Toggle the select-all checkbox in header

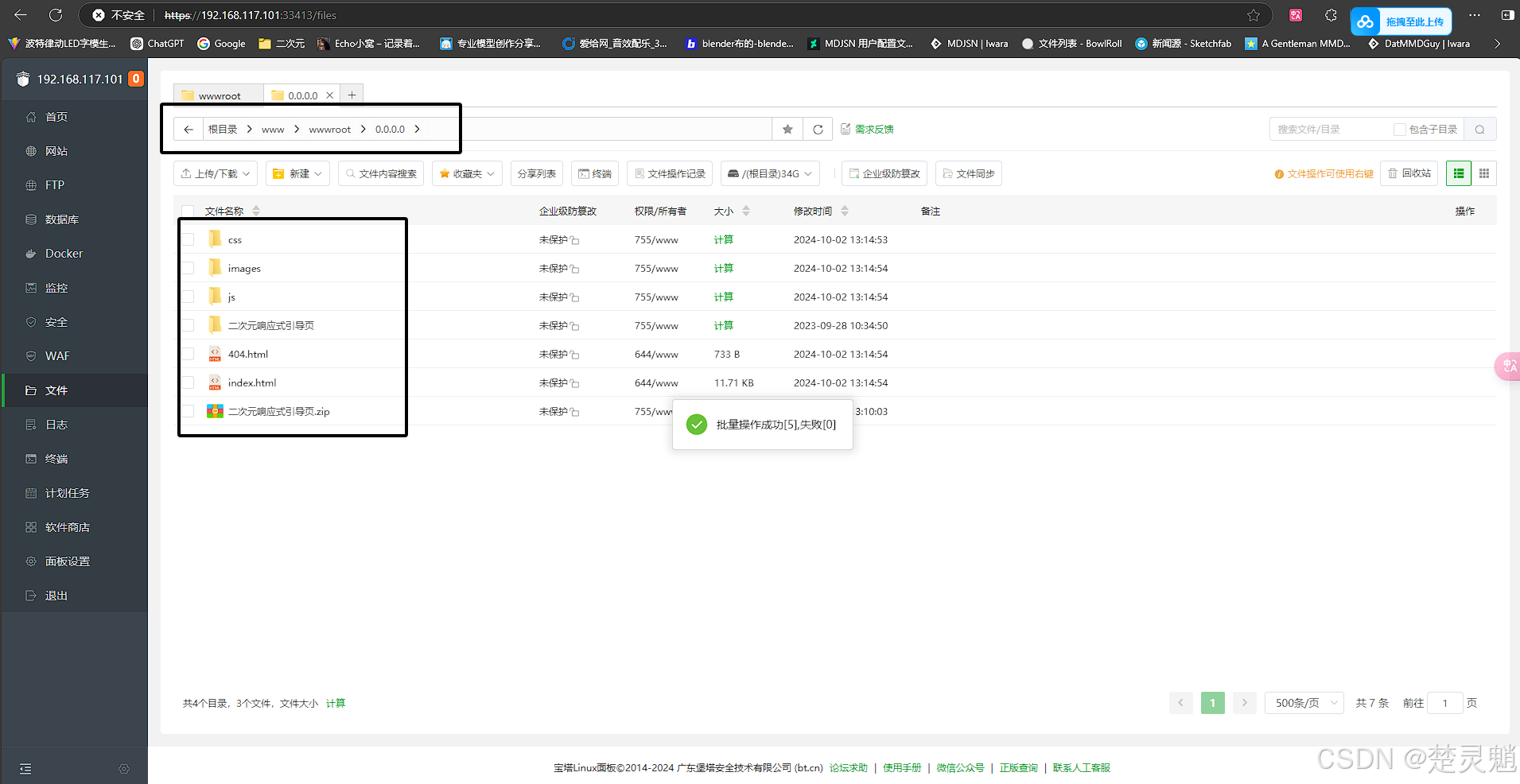(188, 211)
